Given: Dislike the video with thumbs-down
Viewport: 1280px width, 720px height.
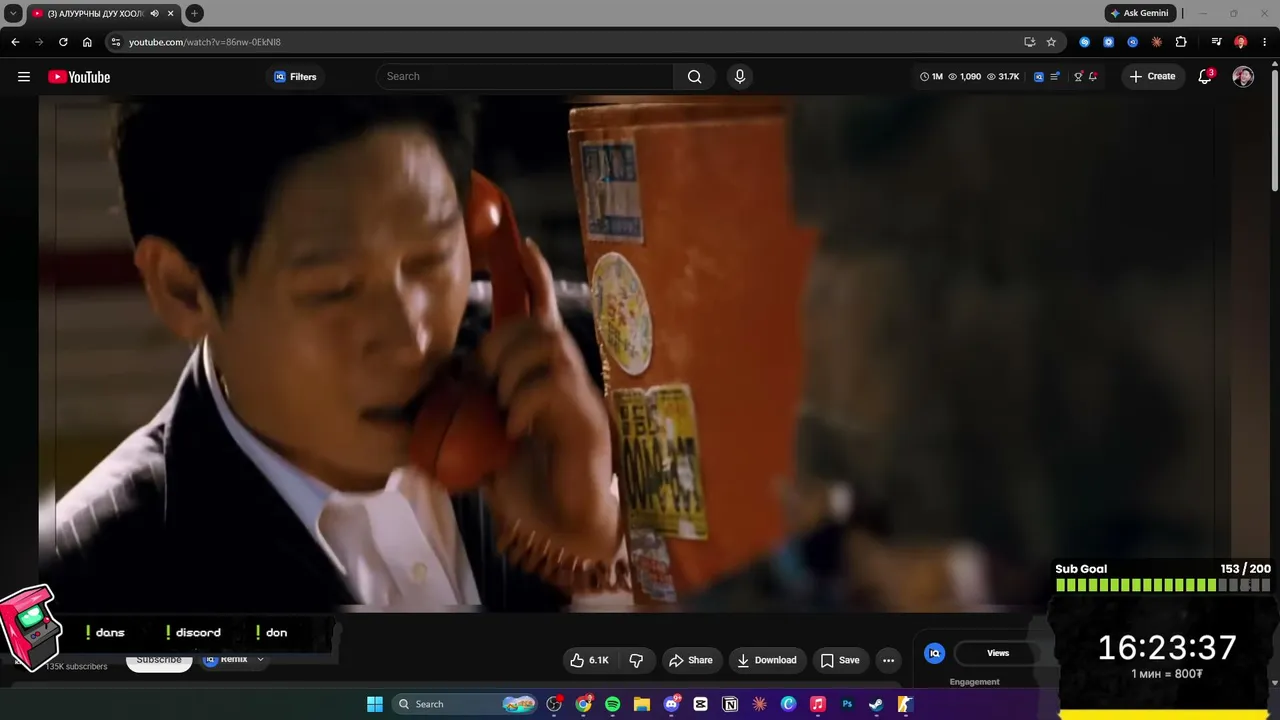Looking at the screenshot, I should pos(636,660).
